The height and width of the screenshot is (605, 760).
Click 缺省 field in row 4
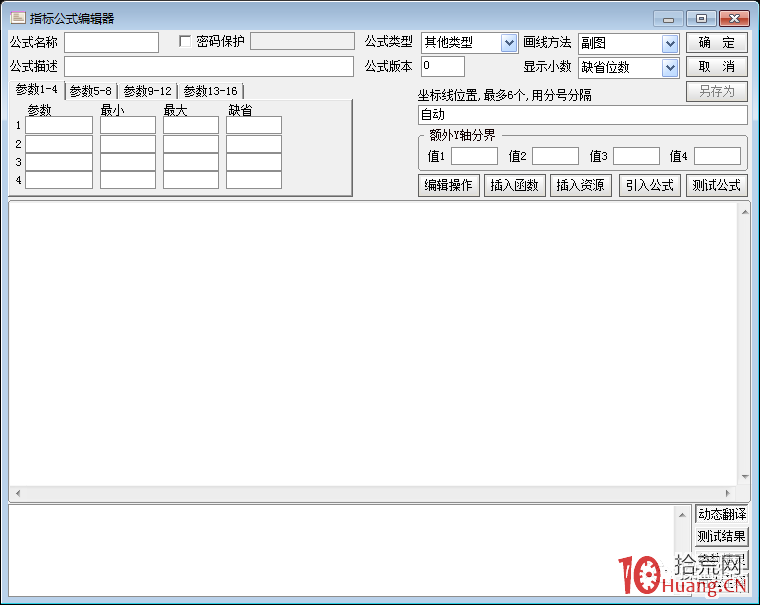pyautogui.click(x=254, y=180)
